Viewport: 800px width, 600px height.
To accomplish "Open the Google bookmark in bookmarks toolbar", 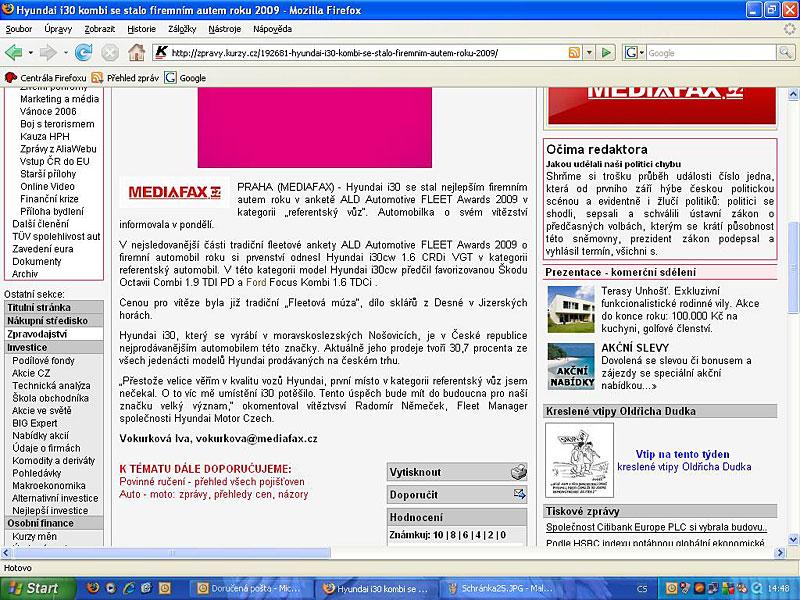I will [186, 78].
